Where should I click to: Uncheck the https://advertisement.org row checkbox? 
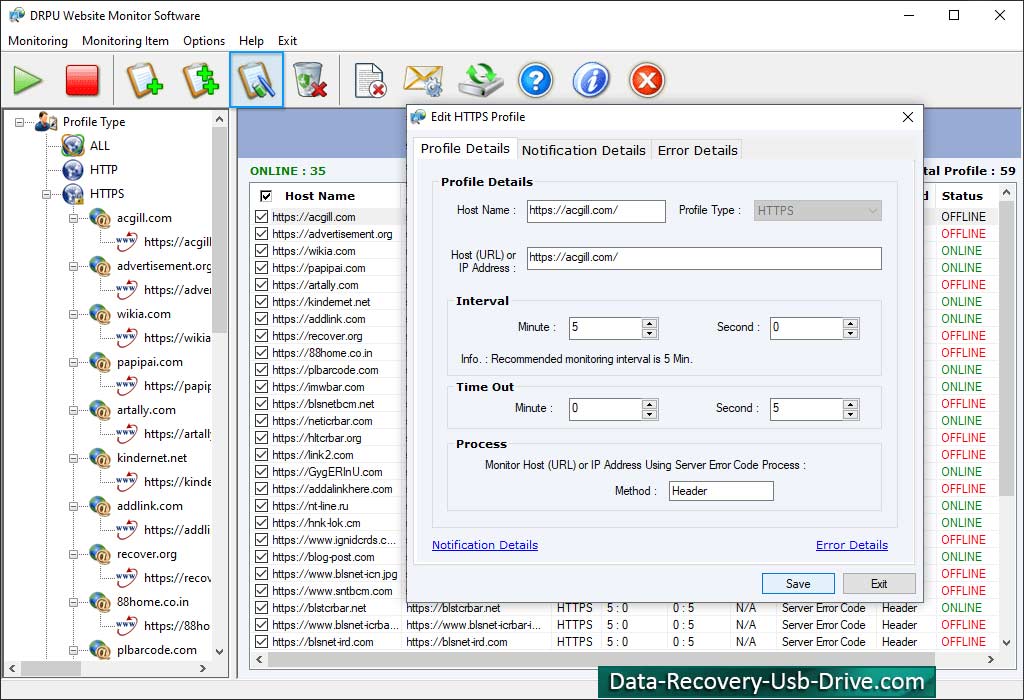click(x=262, y=233)
